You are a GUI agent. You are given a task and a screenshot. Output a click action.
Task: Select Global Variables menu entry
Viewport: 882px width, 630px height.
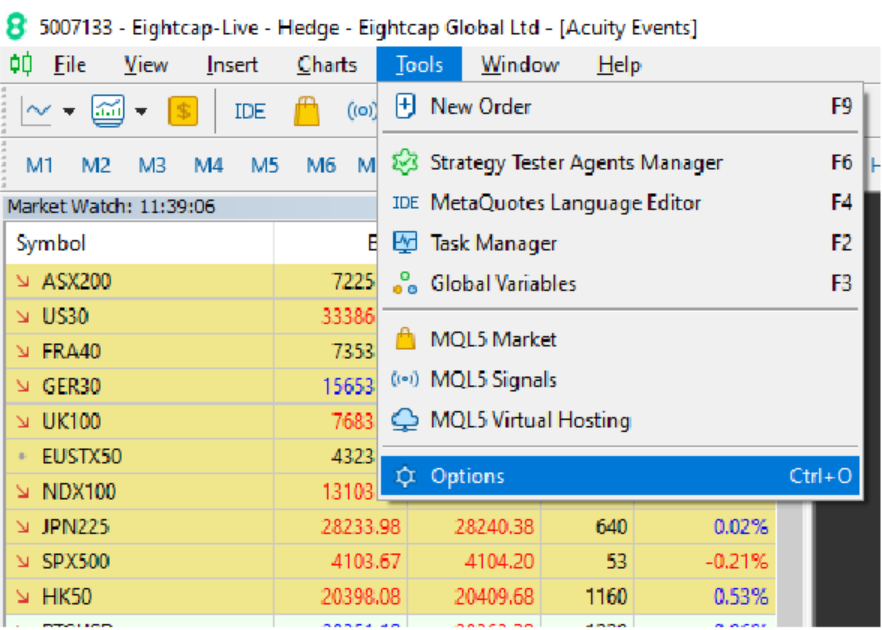[620, 283]
